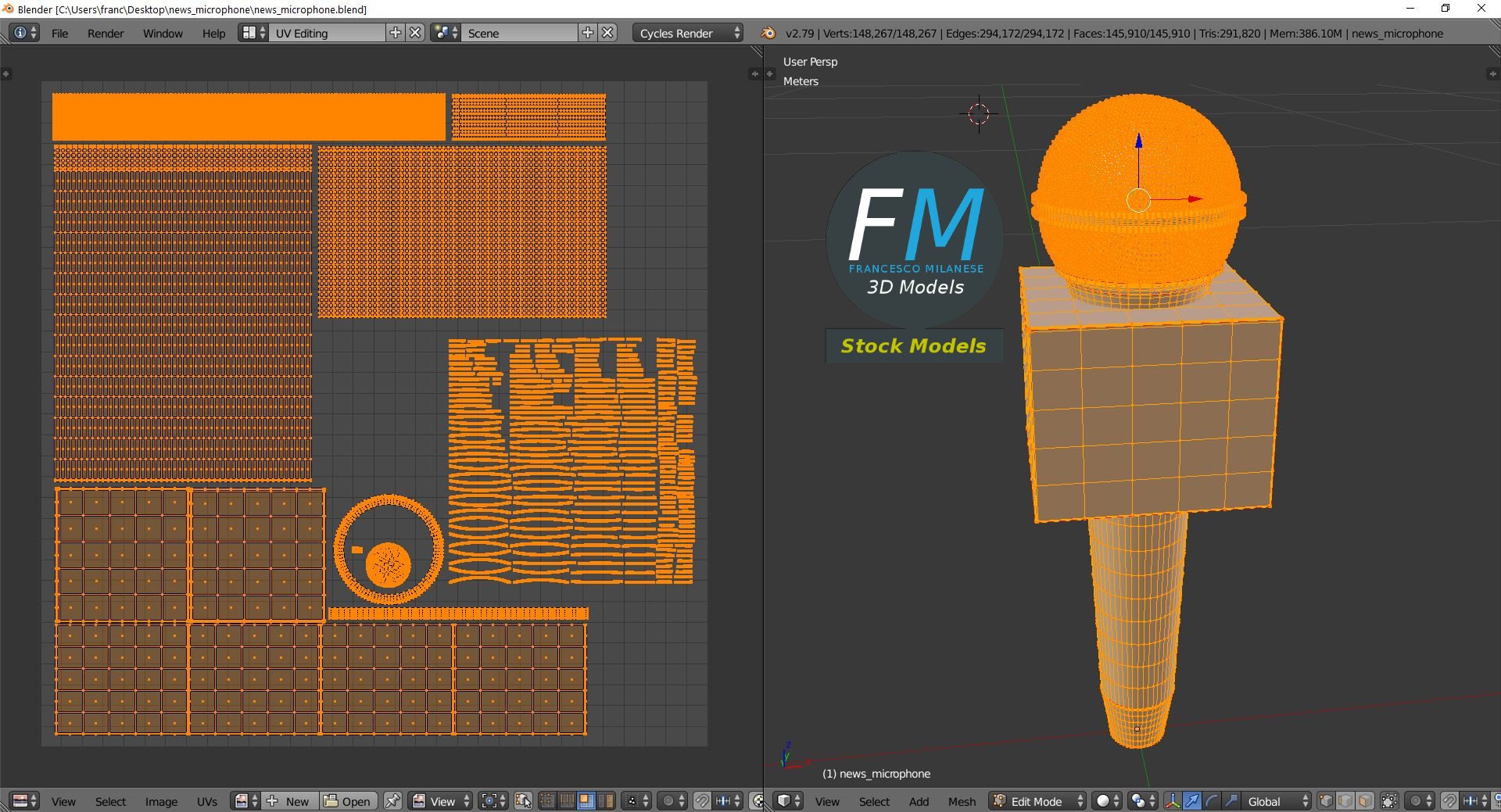Image resolution: width=1501 pixels, height=812 pixels.
Task: Toggle 3D viewport snap magnet
Action: pos(1449,801)
